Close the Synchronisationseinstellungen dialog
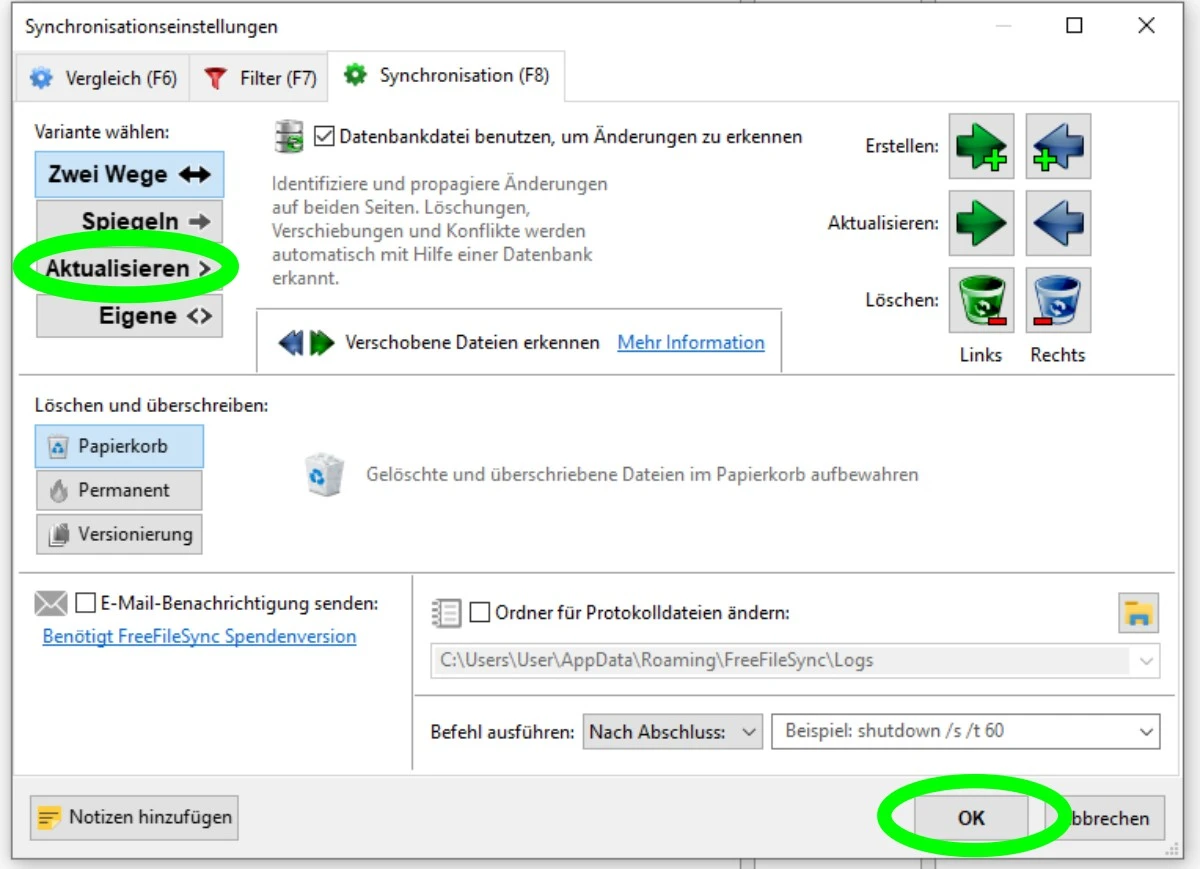Viewport: 1200px width, 869px height. [1147, 26]
